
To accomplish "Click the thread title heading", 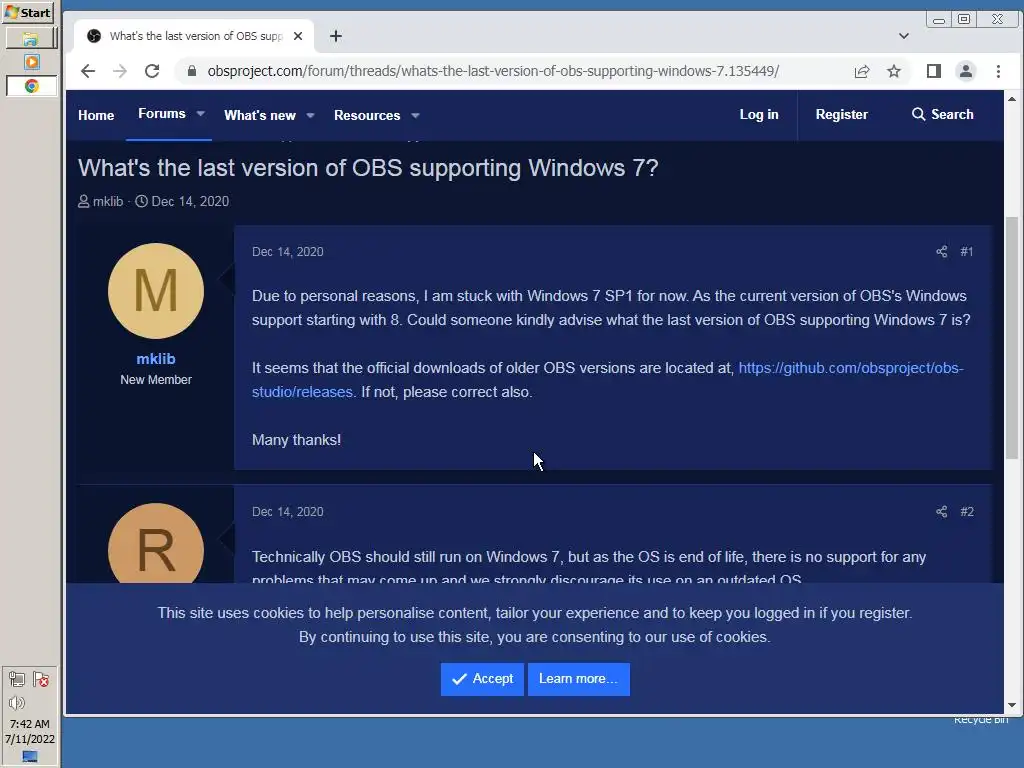I will (368, 168).
